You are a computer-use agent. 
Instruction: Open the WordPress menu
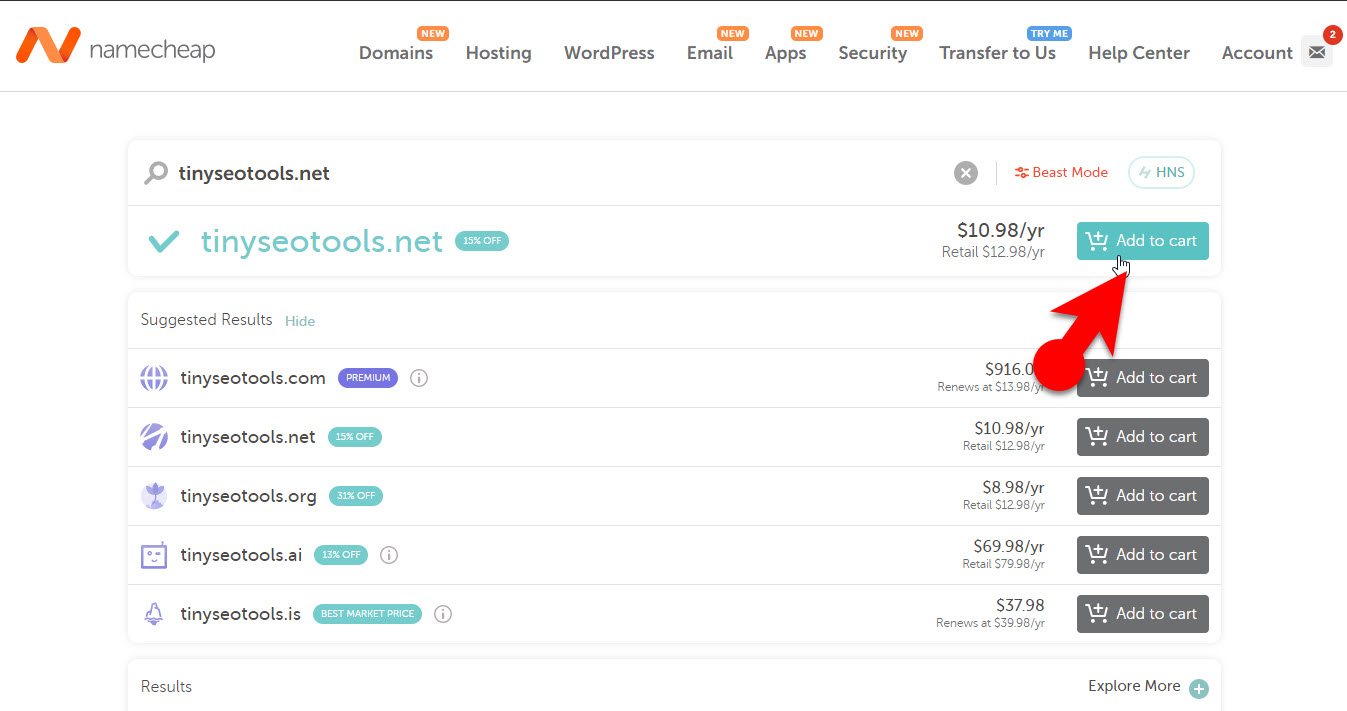click(609, 53)
